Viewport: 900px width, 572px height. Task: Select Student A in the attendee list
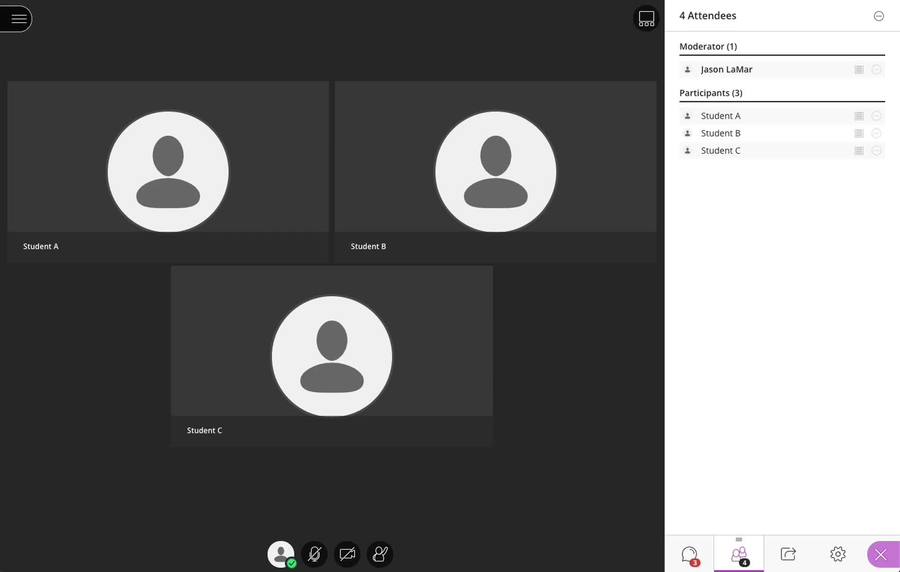[x=782, y=116]
